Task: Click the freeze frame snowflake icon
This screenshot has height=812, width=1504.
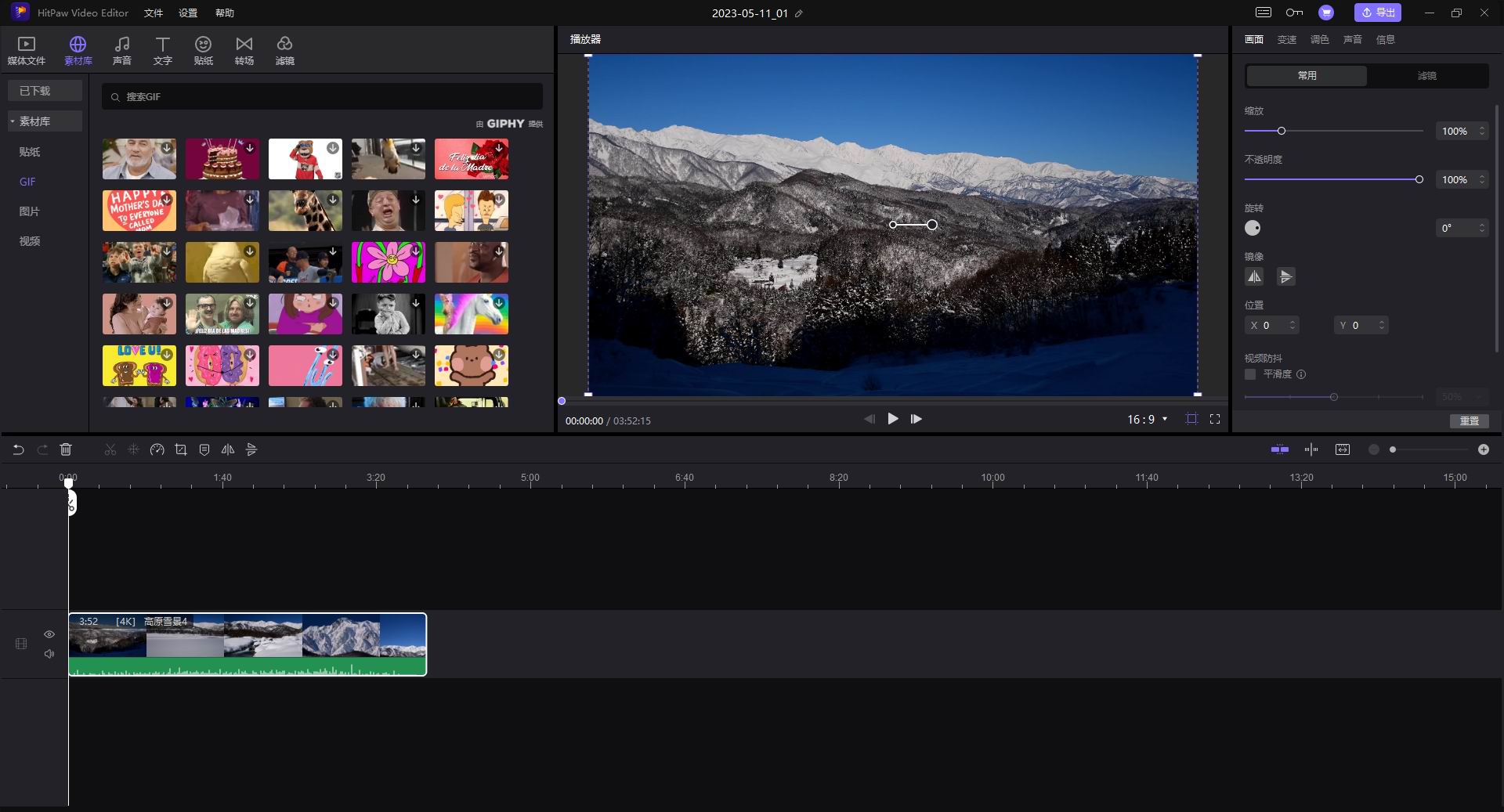Action: [133, 449]
